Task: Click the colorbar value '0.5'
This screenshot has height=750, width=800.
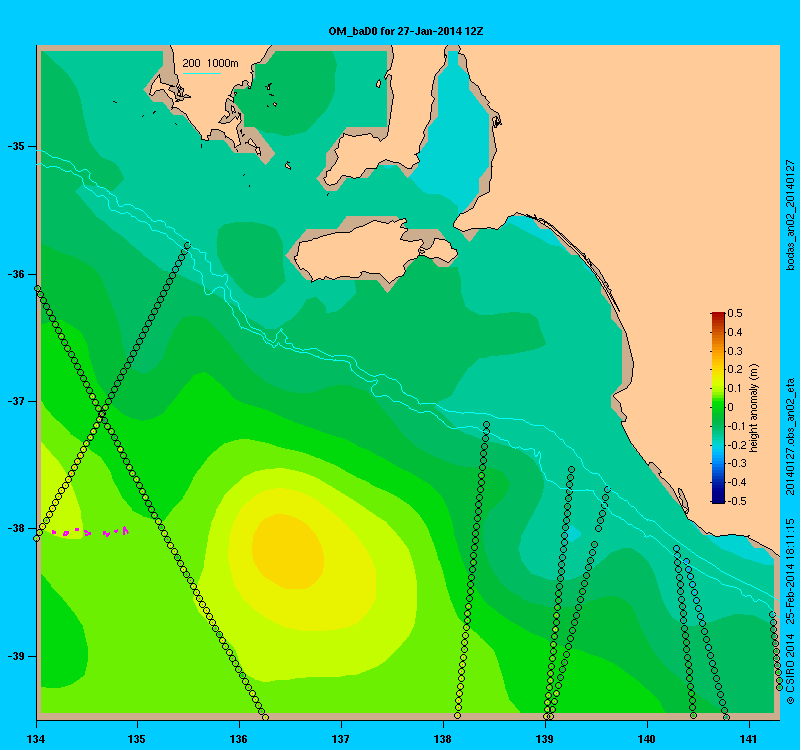Action: click(735, 313)
